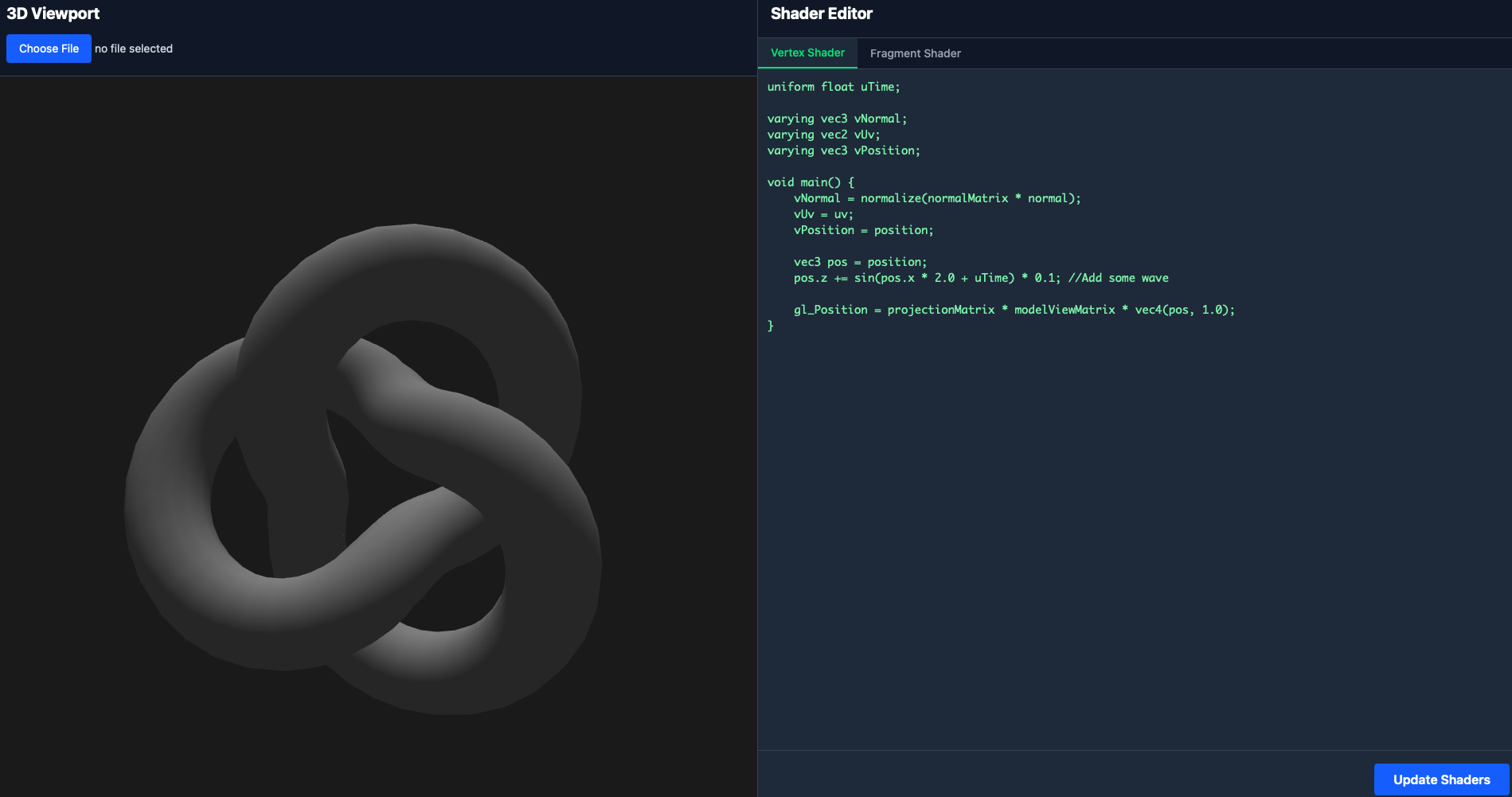Click the 'uniform float uTime;' code line
This screenshot has width=1512, height=797.
coord(834,87)
